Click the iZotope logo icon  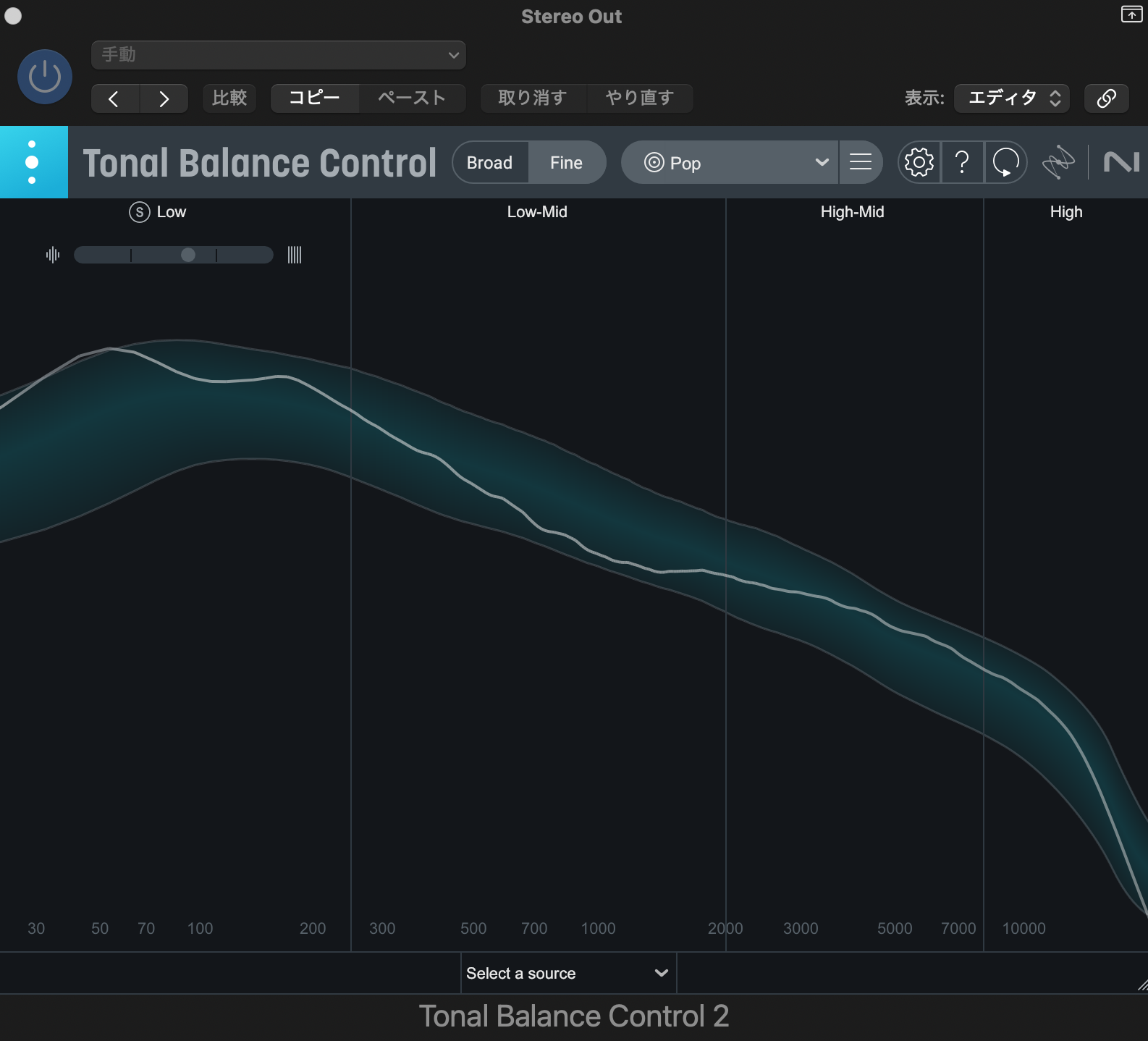click(x=1058, y=162)
